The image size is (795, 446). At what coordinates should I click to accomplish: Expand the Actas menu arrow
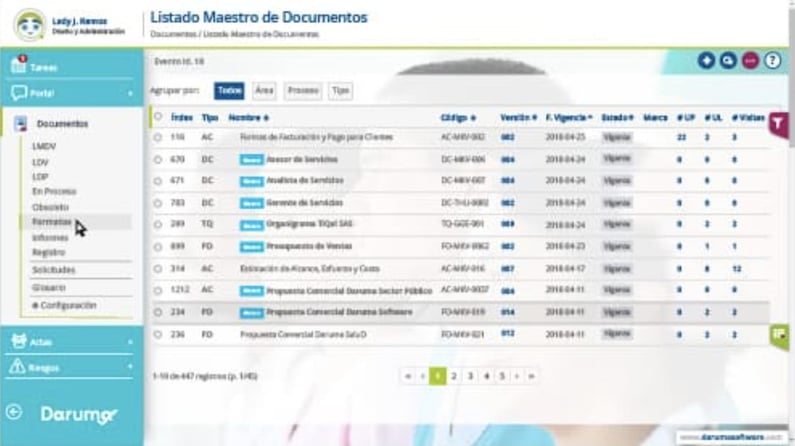[130, 343]
